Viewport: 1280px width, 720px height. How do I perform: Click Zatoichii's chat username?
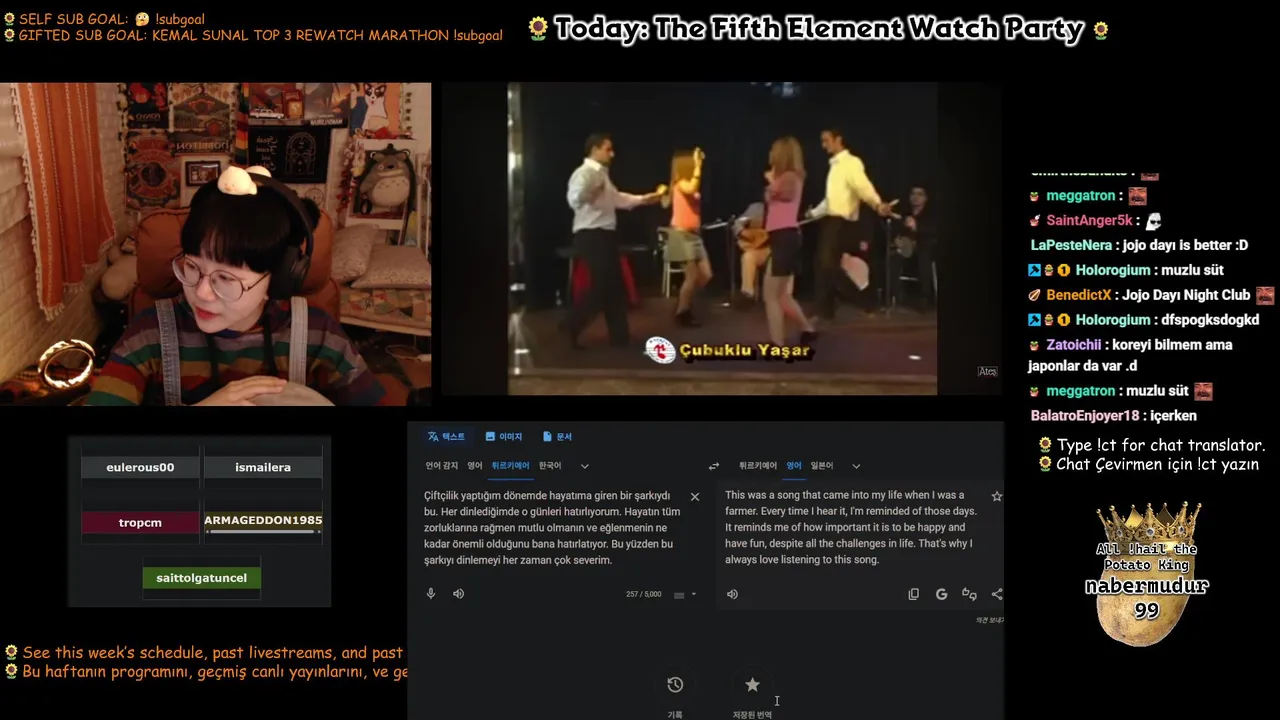1075,345
